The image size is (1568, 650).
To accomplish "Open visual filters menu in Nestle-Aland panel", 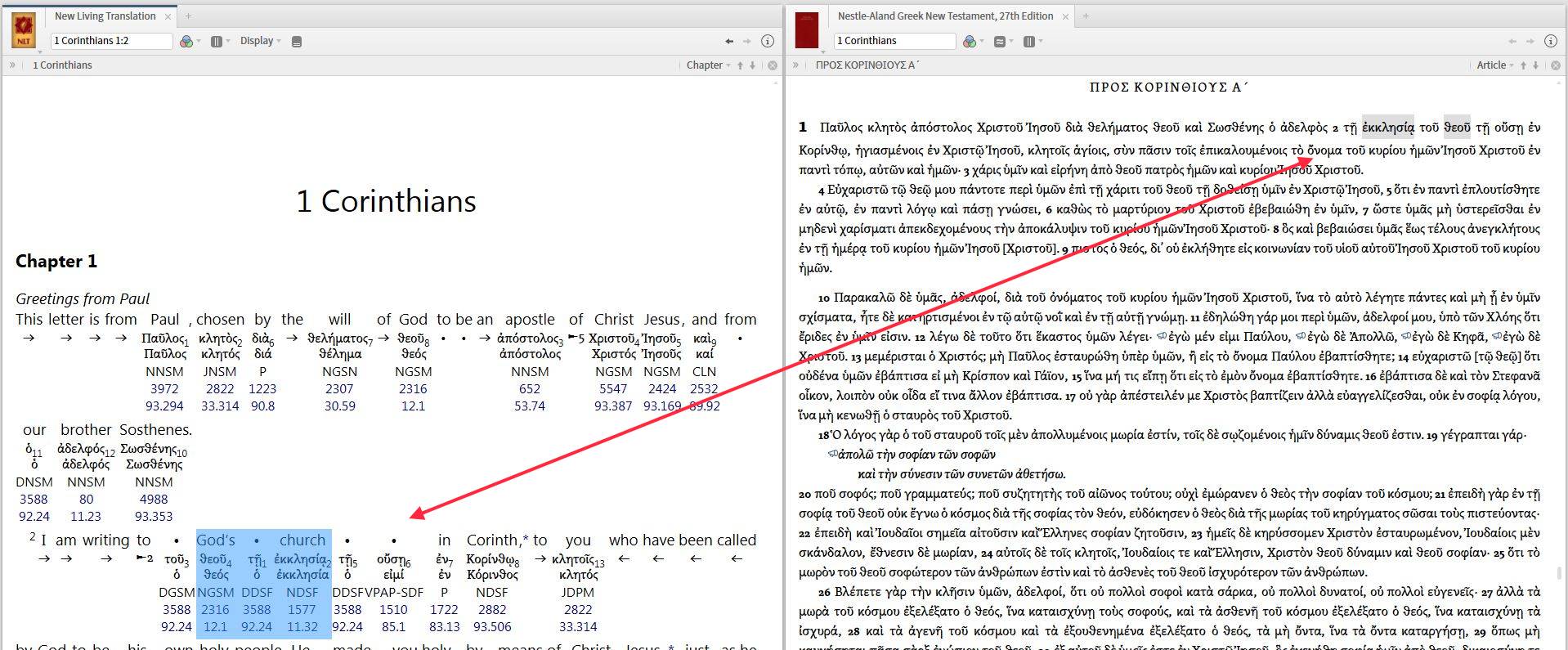I will tap(972, 41).
